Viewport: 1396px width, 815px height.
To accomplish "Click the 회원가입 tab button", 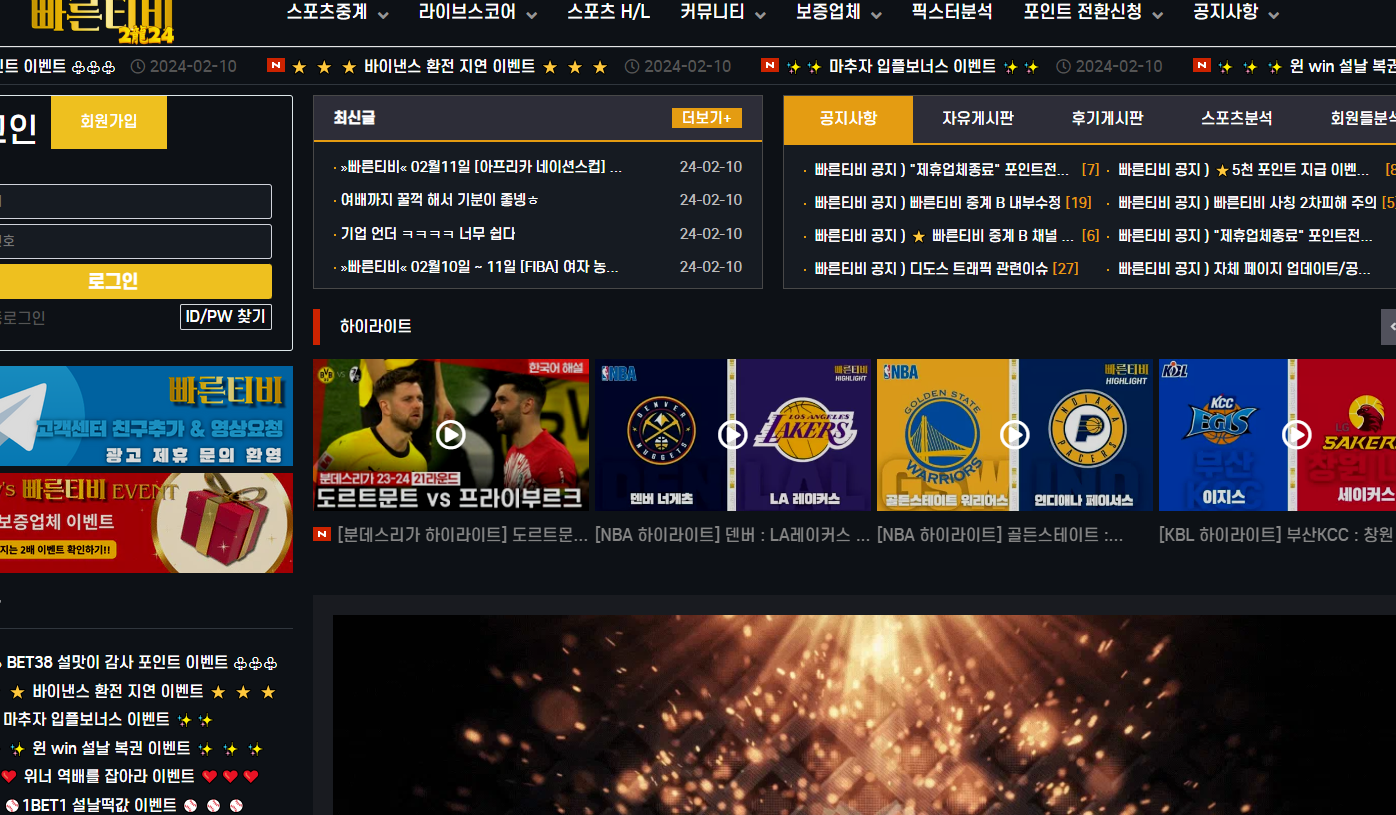I will tap(109, 122).
